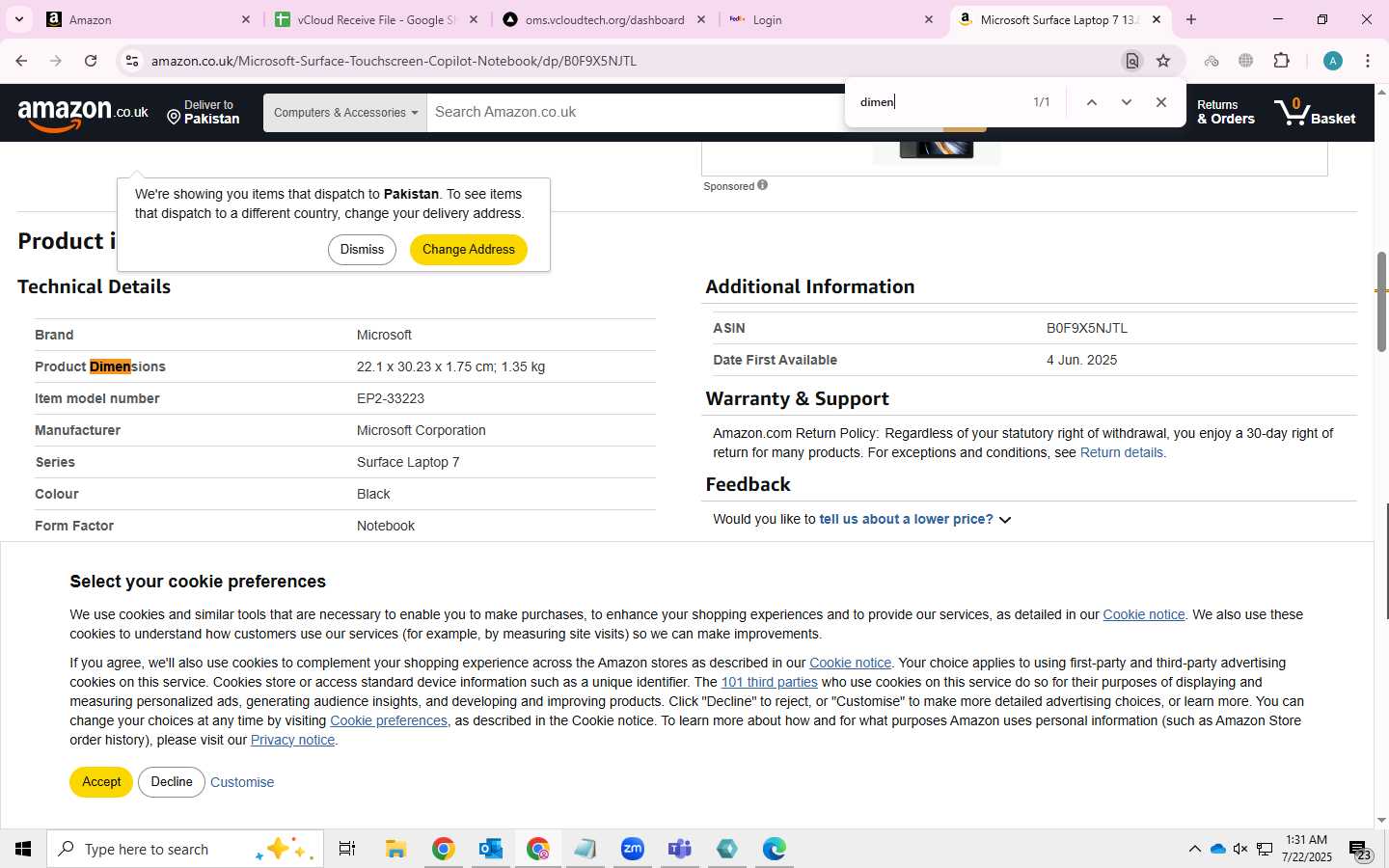Open Chrome profile avatar A
The image size is (1389, 868).
pos(1332,61)
